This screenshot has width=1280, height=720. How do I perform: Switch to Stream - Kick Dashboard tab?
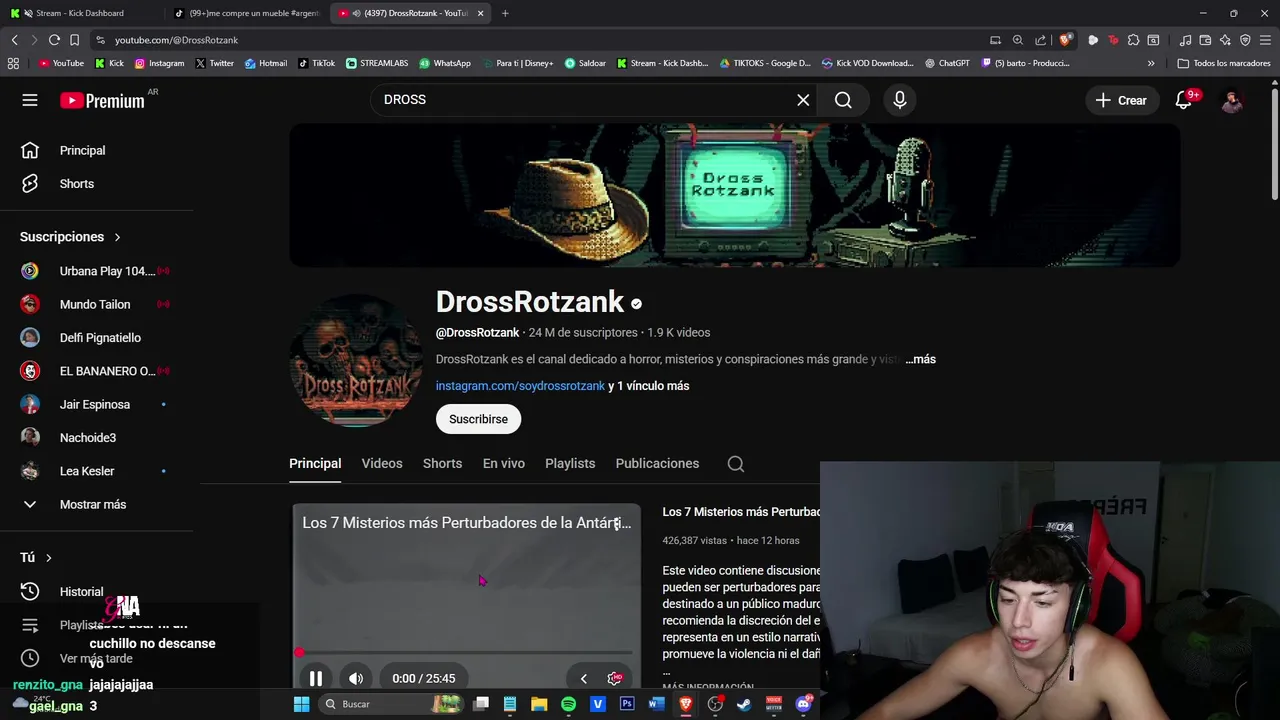tap(78, 13)
